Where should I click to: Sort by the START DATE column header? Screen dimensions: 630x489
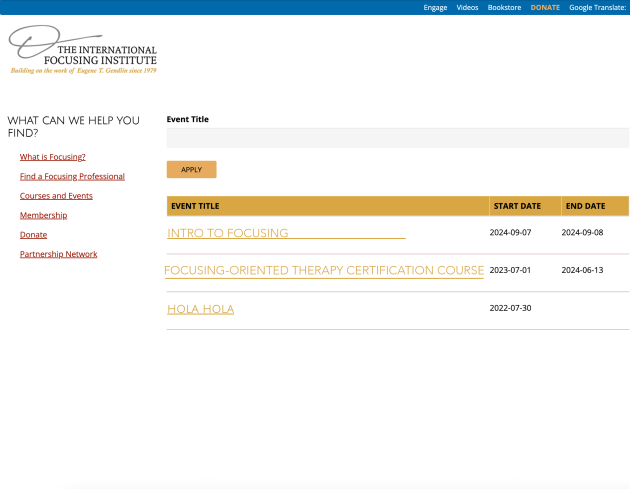tap(517, 206)
